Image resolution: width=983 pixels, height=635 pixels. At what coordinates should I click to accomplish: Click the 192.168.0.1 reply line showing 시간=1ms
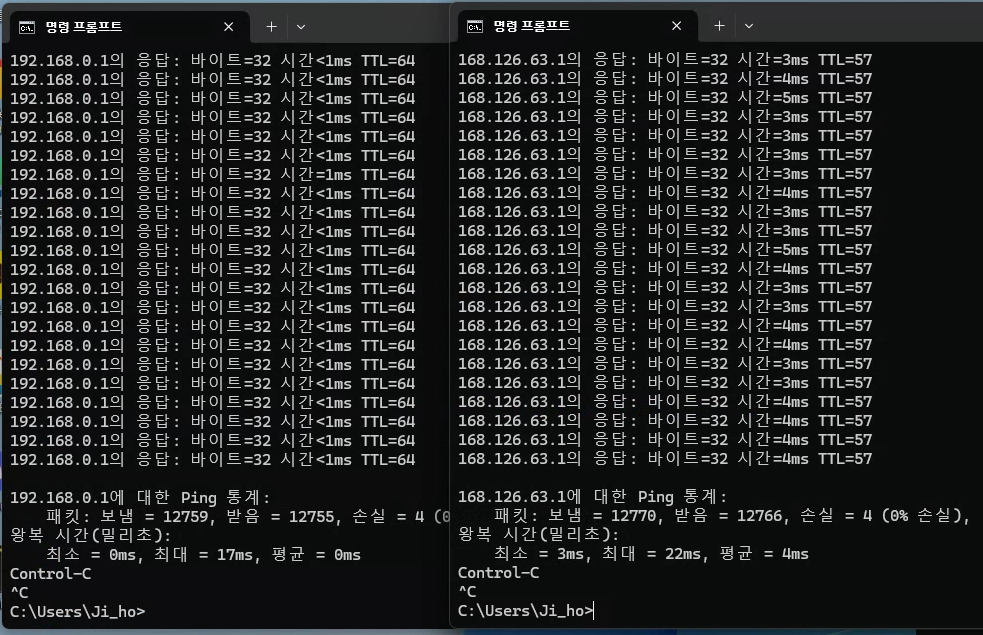coord(213,174)
